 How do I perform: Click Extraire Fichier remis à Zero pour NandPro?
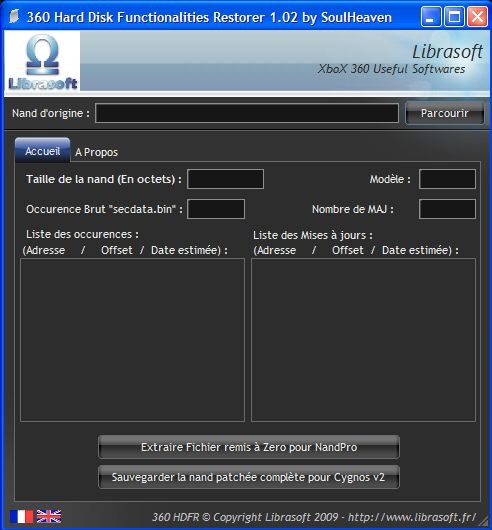pos(249,447)
